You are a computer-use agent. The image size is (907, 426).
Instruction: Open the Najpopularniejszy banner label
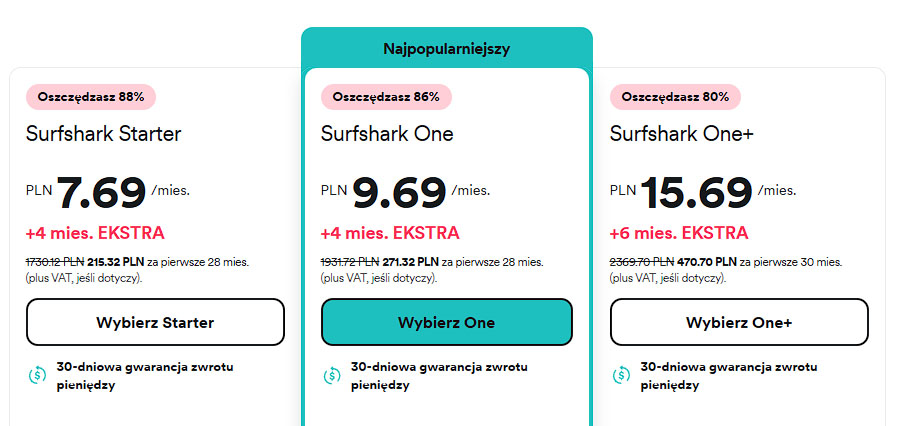pyautogui.click(x=447, y=49)
